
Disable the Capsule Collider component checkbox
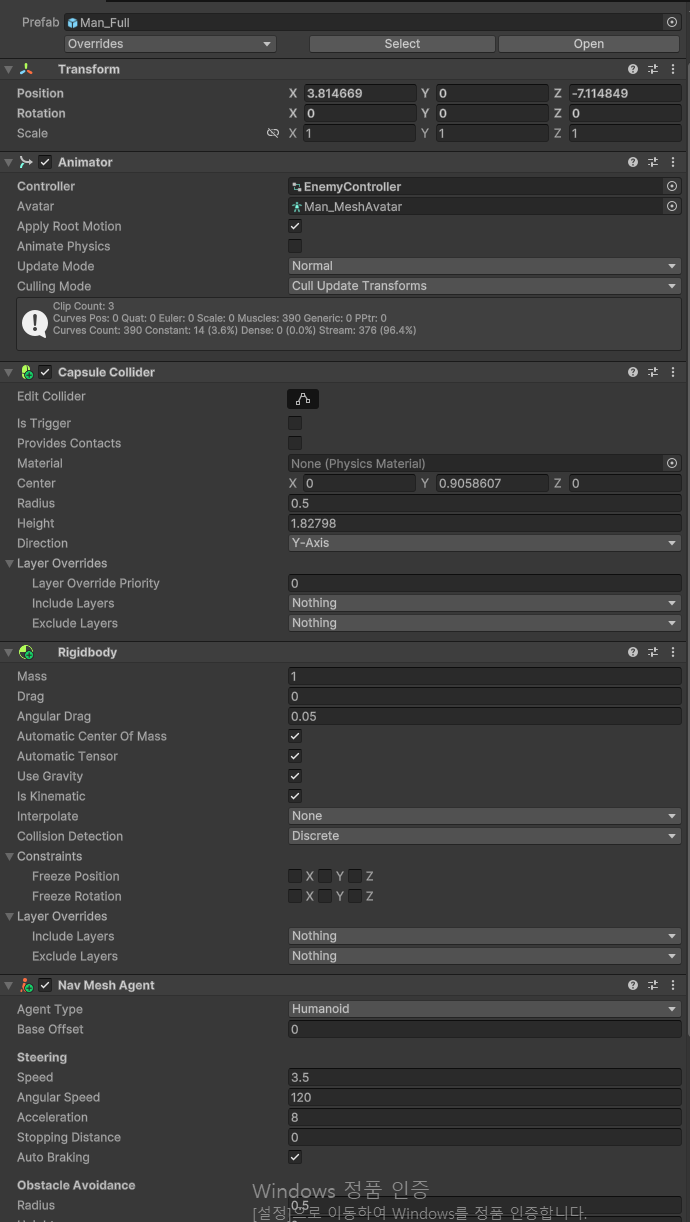(45, 372)
